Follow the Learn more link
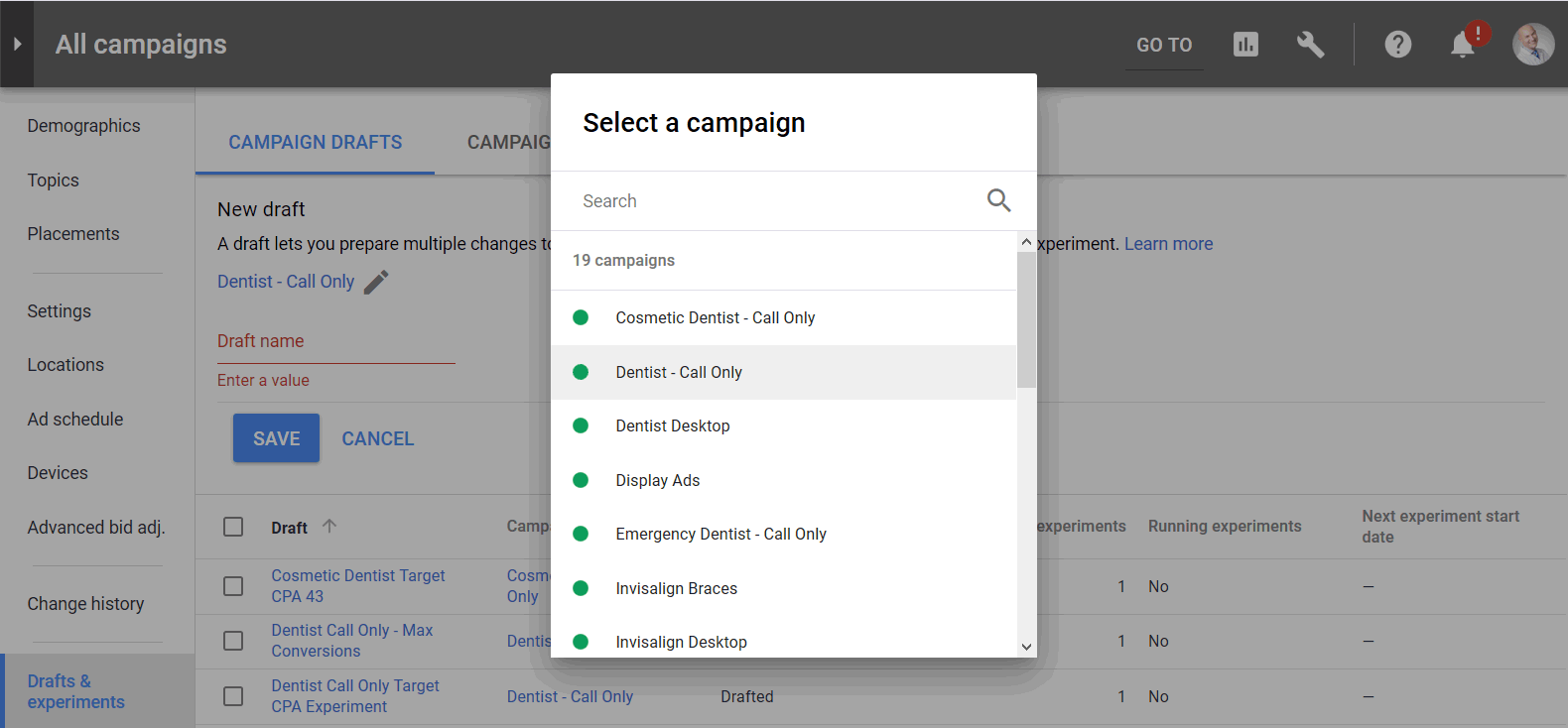 tap(1168, 244)
